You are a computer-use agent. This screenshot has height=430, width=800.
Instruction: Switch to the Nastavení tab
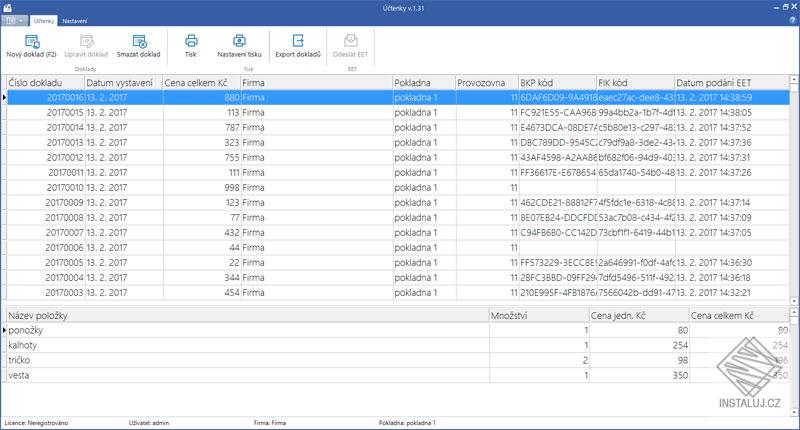click(75, 20)
